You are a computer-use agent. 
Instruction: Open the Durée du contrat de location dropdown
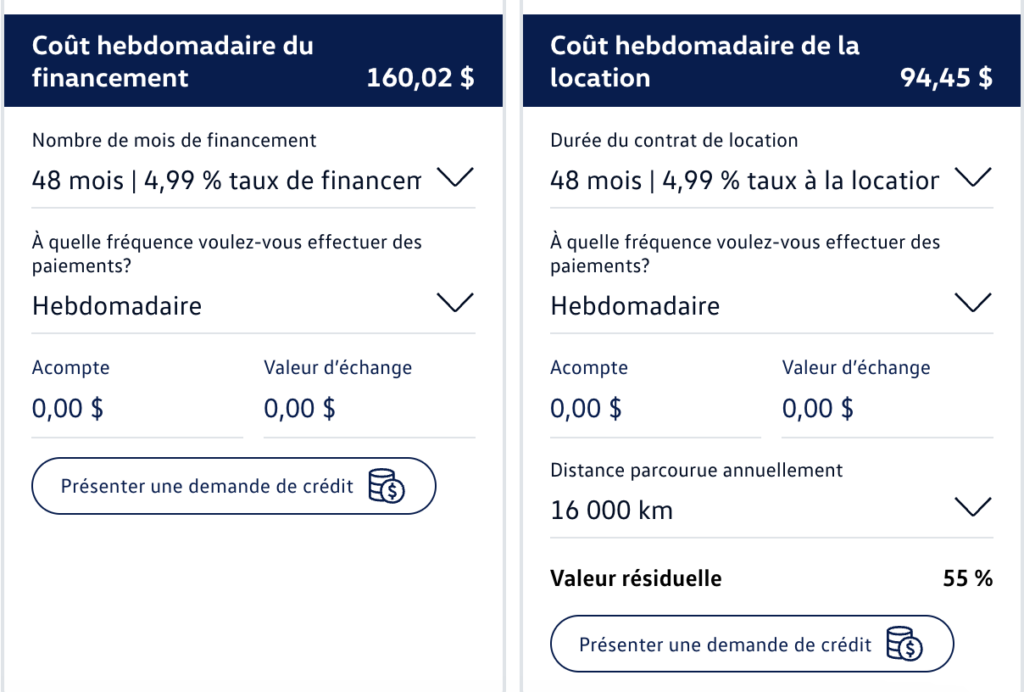pos(771,181)
